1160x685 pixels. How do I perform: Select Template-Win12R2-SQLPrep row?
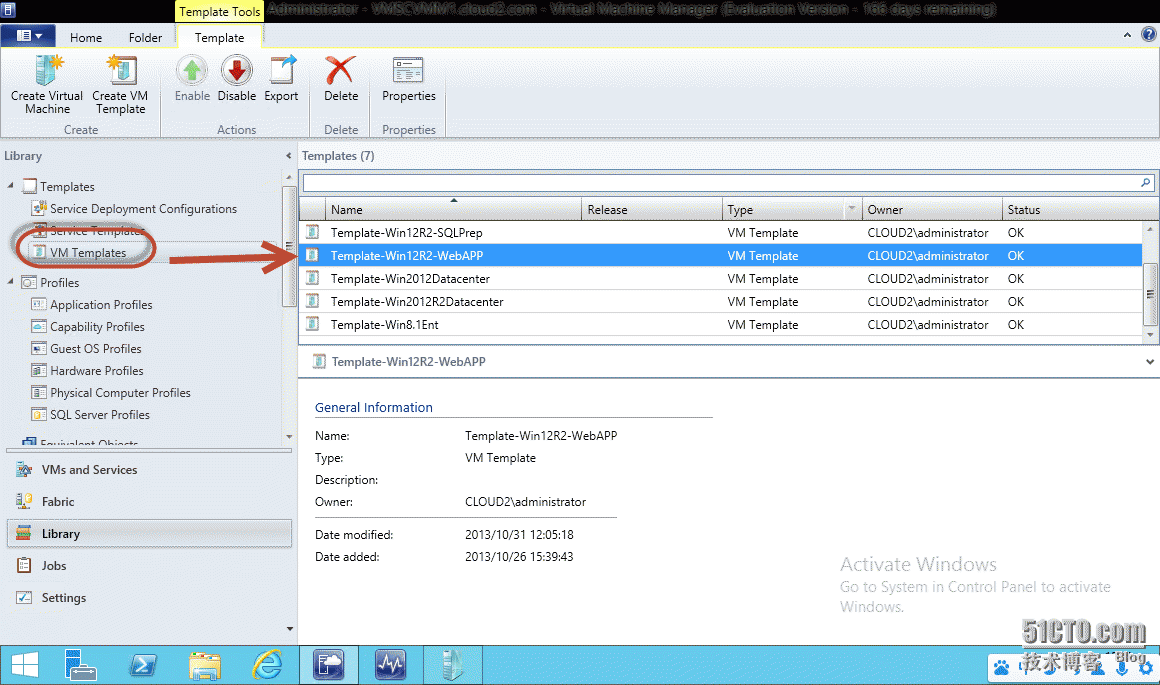pos(721,232)
